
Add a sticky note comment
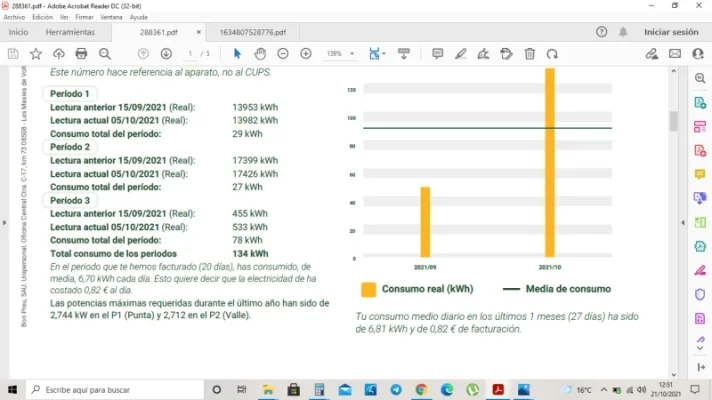[x=437, y=54]
